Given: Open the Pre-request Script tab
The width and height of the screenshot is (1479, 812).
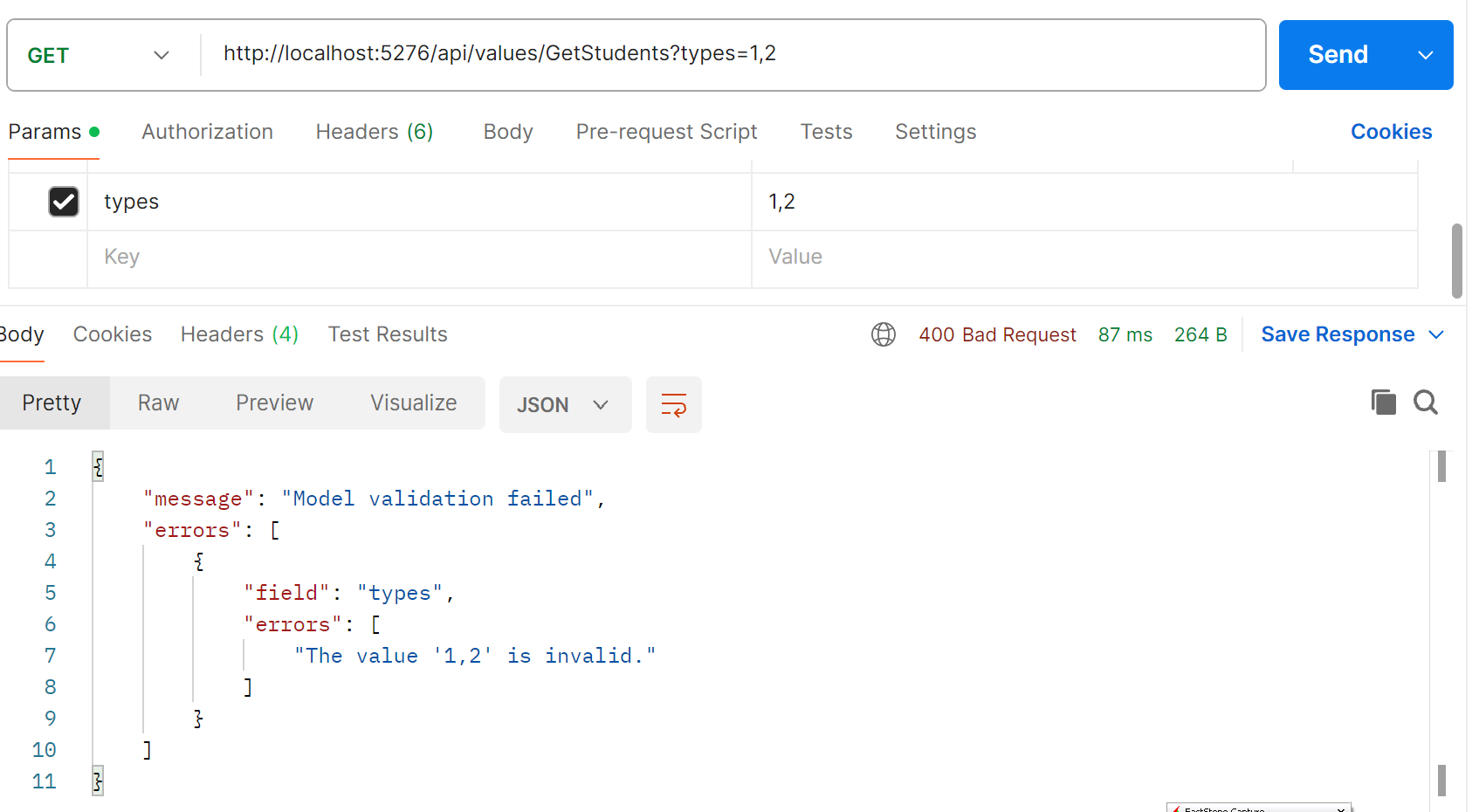Looking at the screenshot, I should [666, 132].
